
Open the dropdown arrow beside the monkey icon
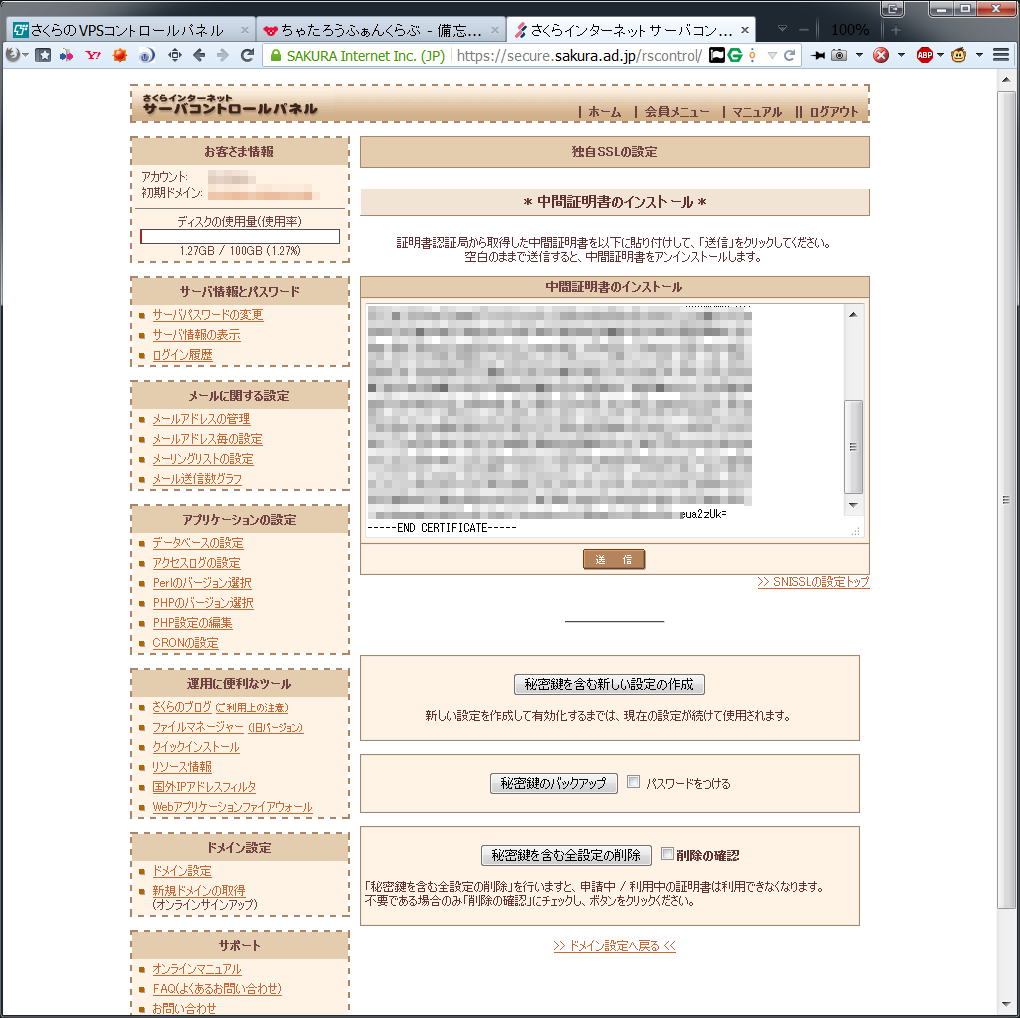pos(979,55)
